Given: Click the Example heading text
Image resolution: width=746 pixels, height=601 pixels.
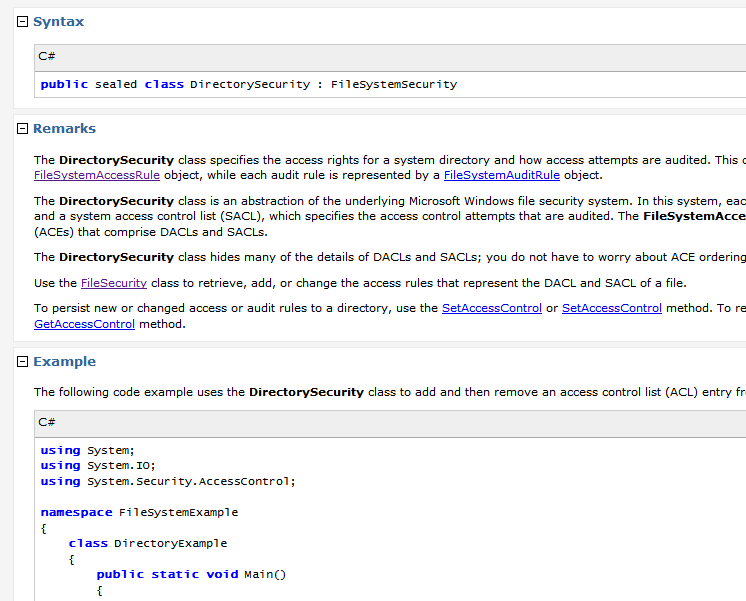Looking at the screenshot, I should pyautogui.click(x=64, y=362).
